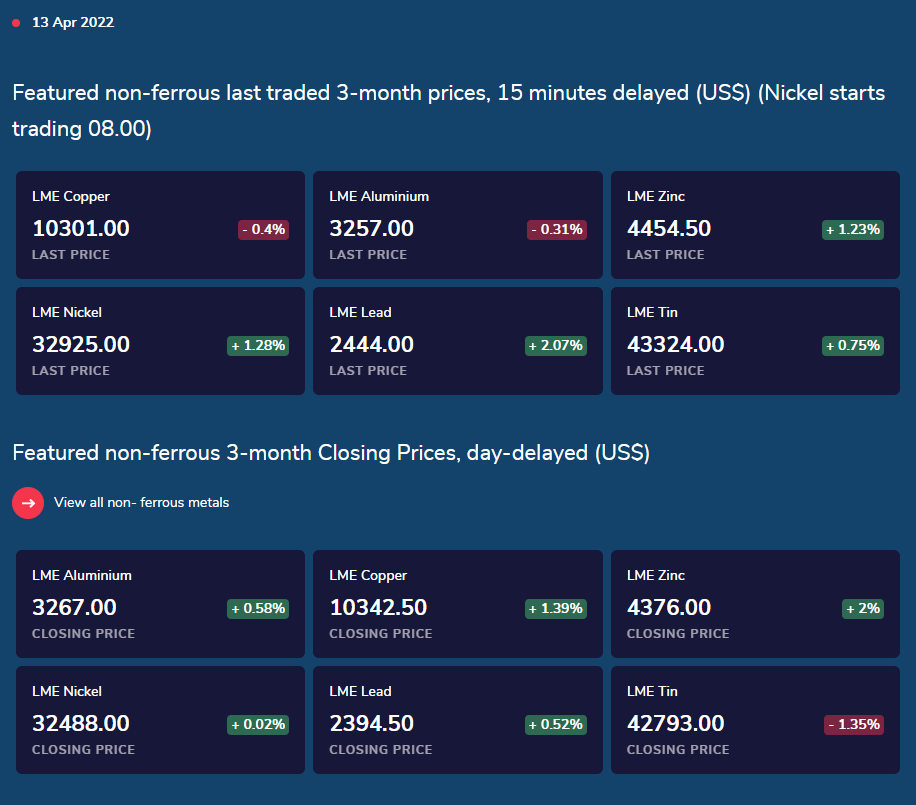The image size is (916, 805).
Task: Click the last traded 3-month prices heading
Action: (449, 110)
